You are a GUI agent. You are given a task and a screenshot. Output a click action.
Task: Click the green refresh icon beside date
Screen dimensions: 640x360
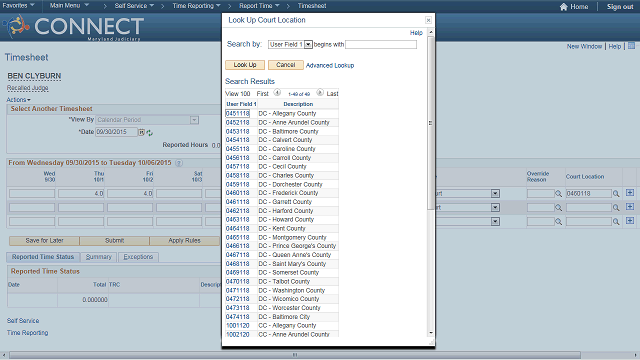[x=149, y=133]
